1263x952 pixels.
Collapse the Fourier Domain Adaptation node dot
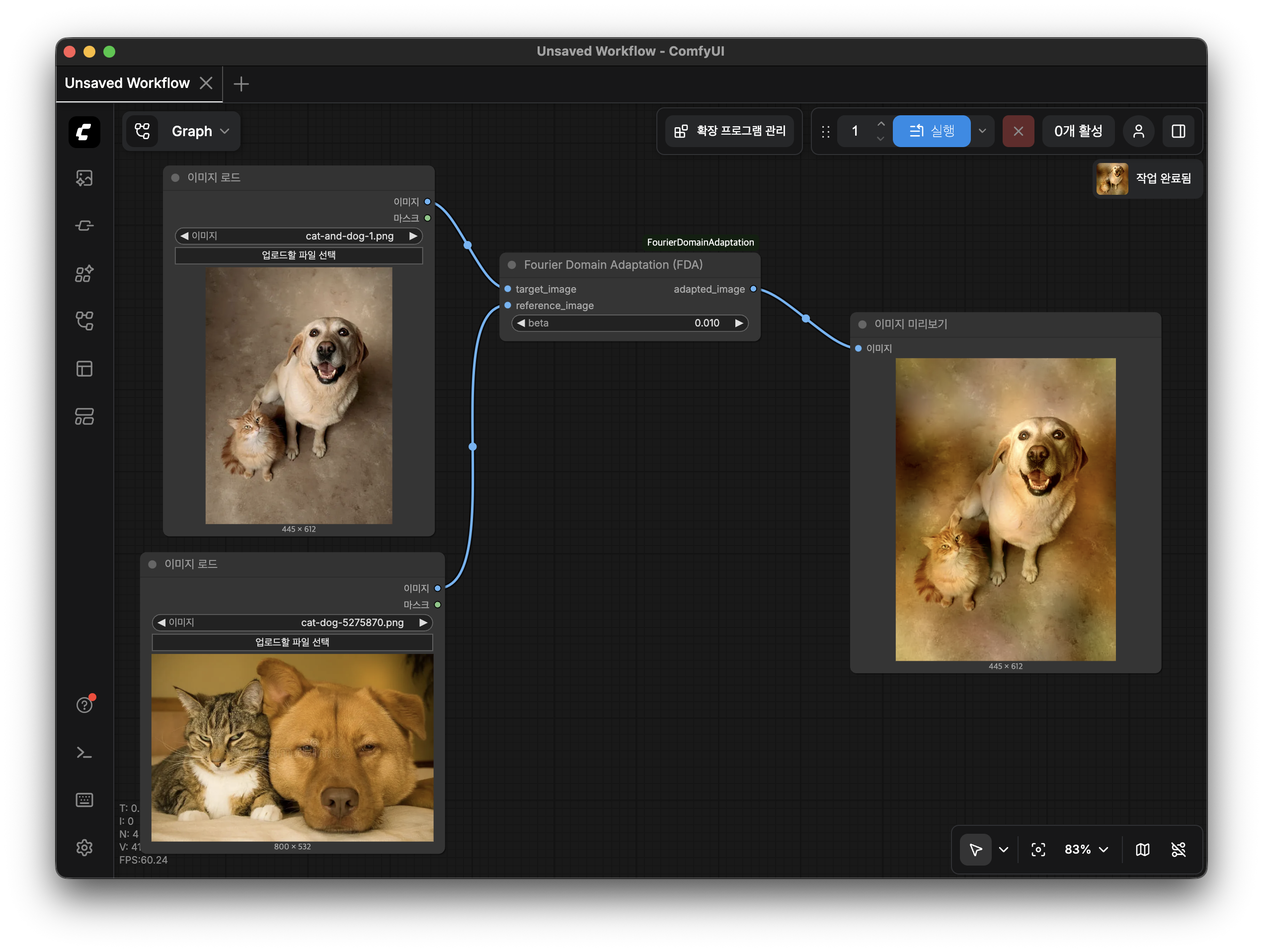(512, 265)
